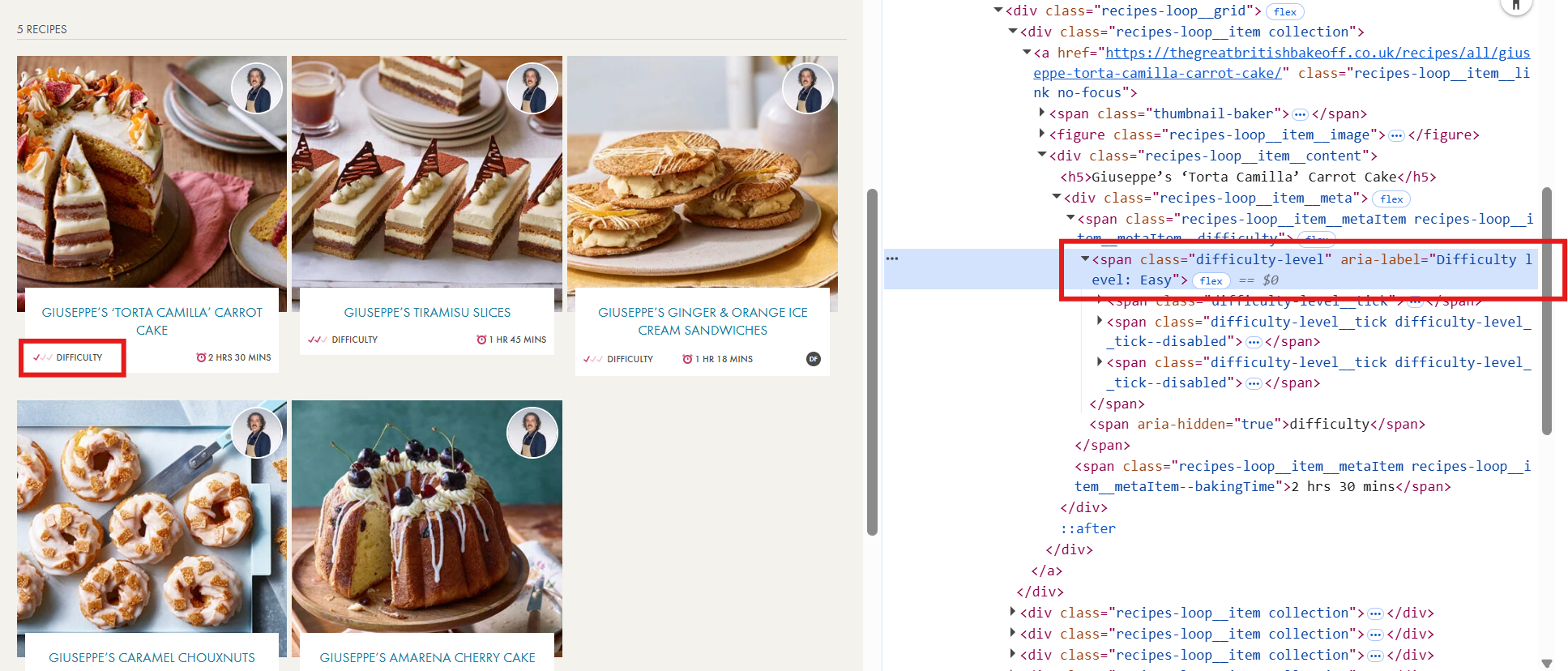Select the ::after pseudo-element row
The width and height of the screenshot is (1568, 671).
click(x=1088, y=528)
